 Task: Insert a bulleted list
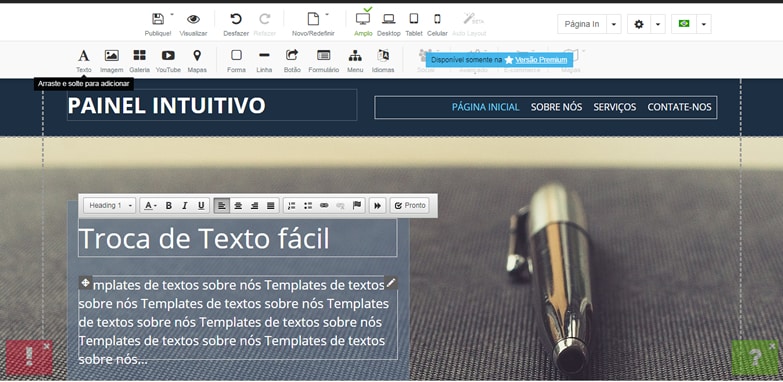point(308,206)
